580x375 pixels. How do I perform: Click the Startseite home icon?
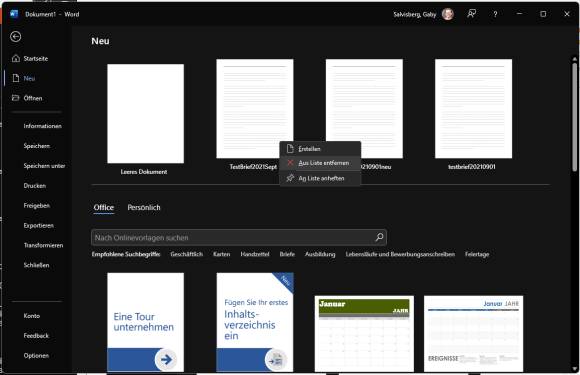coord(16,58)
